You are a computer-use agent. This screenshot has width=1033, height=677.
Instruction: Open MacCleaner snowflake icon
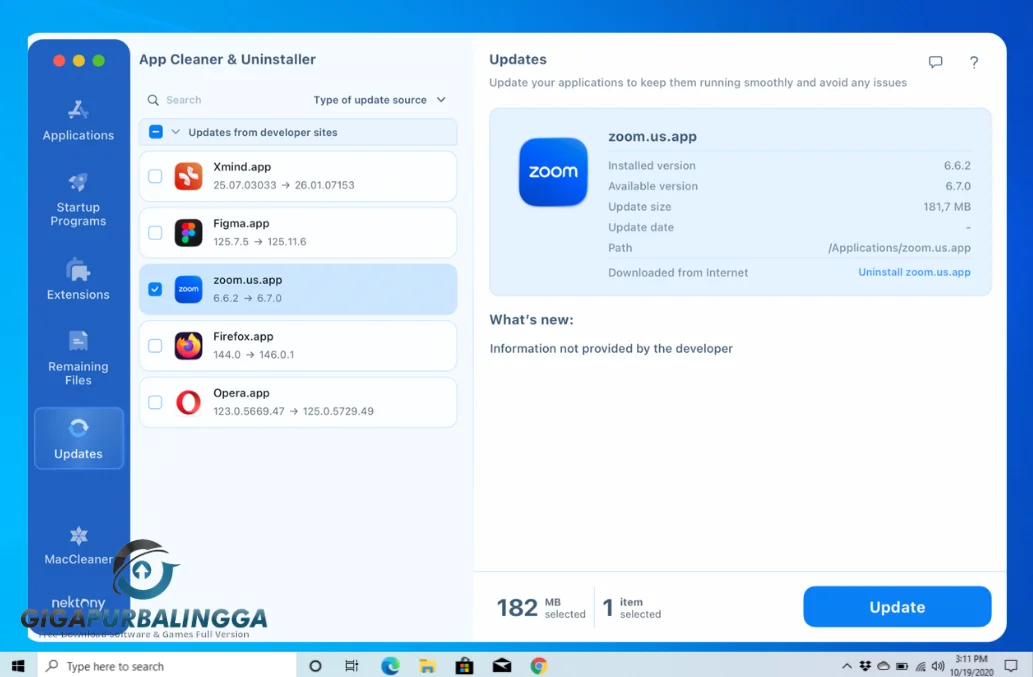coord(78,535)
